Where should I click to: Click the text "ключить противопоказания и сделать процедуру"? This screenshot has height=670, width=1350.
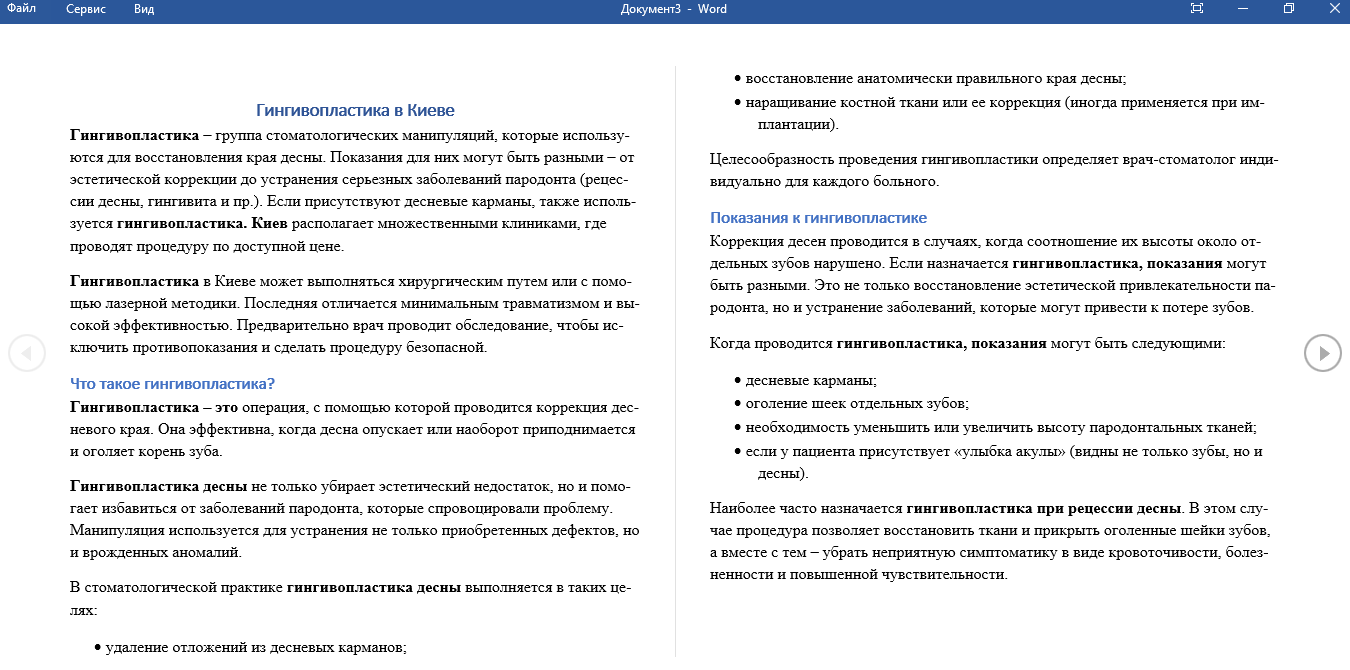click(x=242, y=348)
